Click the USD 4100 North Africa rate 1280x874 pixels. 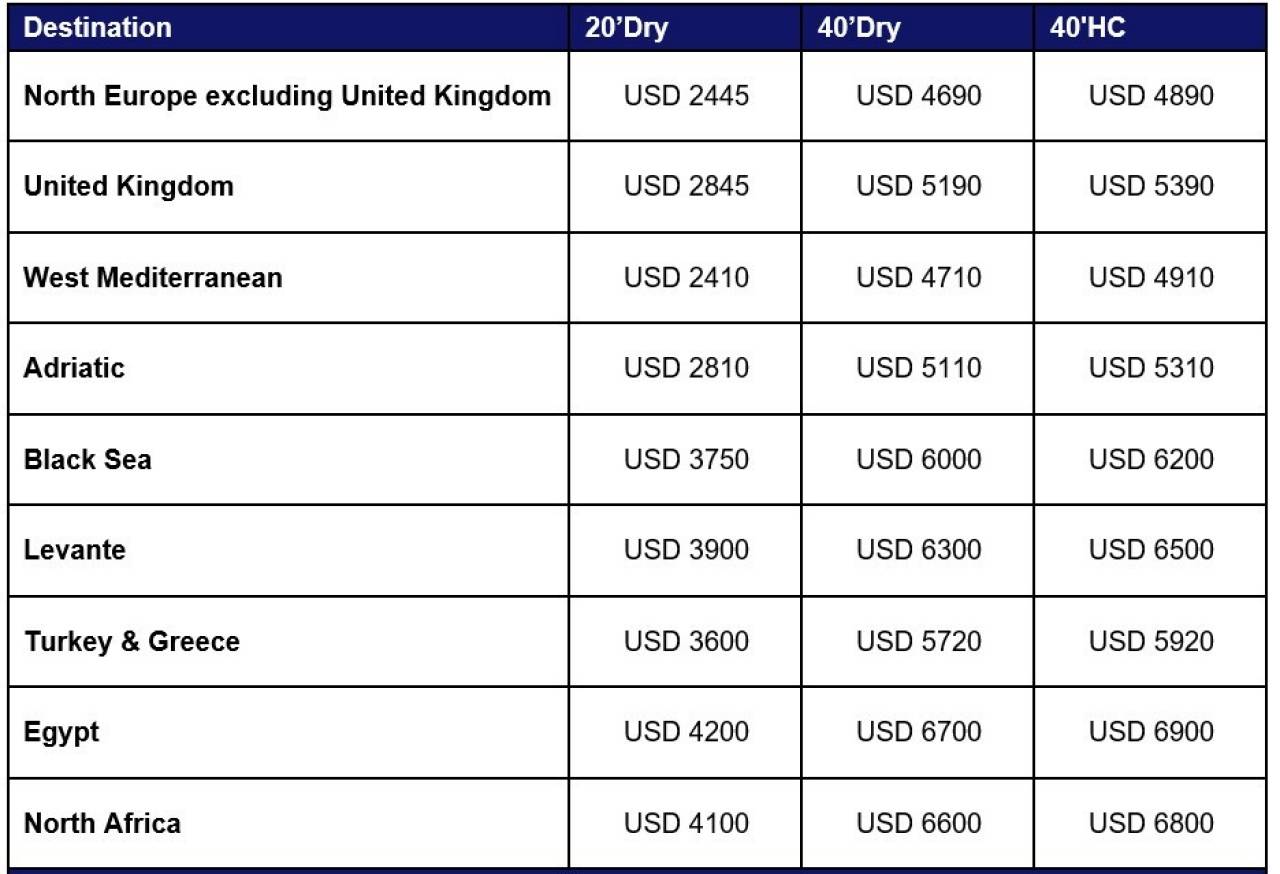click(x=686, y=823)
